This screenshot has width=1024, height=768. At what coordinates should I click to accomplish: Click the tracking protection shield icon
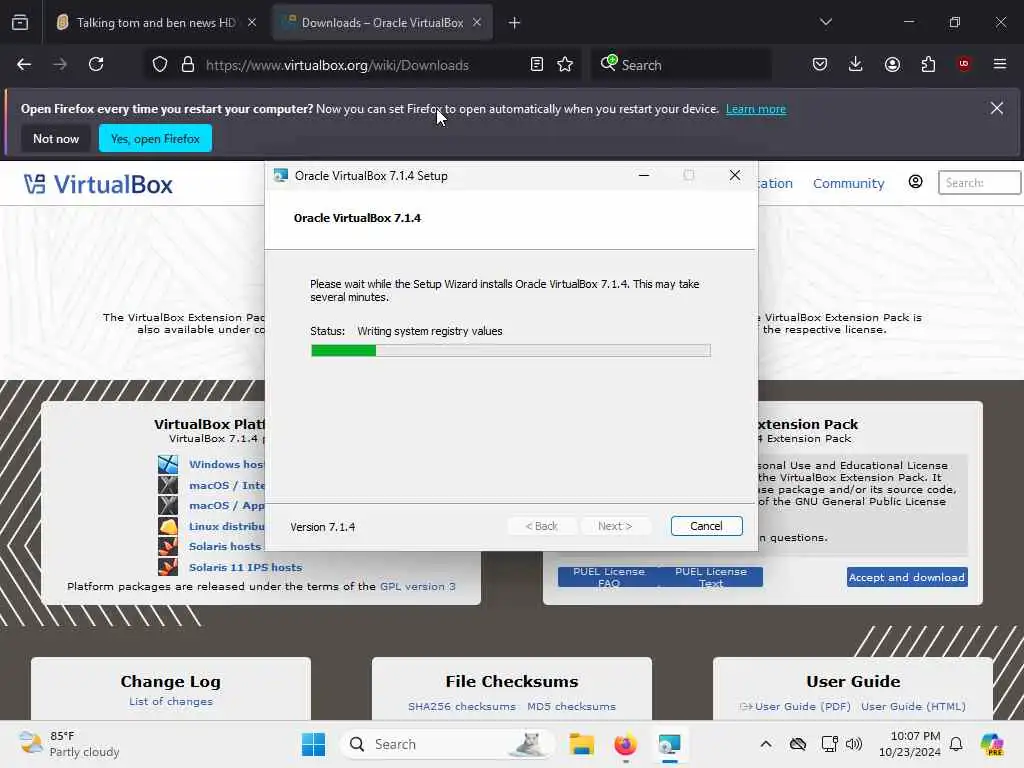tap(160, 64)
